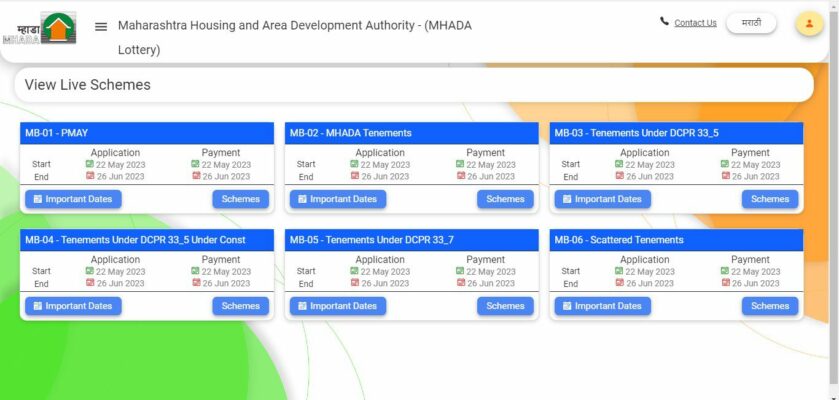Screen dimensions: 839x400
Task: Click MB-06 application start date 22 May 2023
Action: 650,272
